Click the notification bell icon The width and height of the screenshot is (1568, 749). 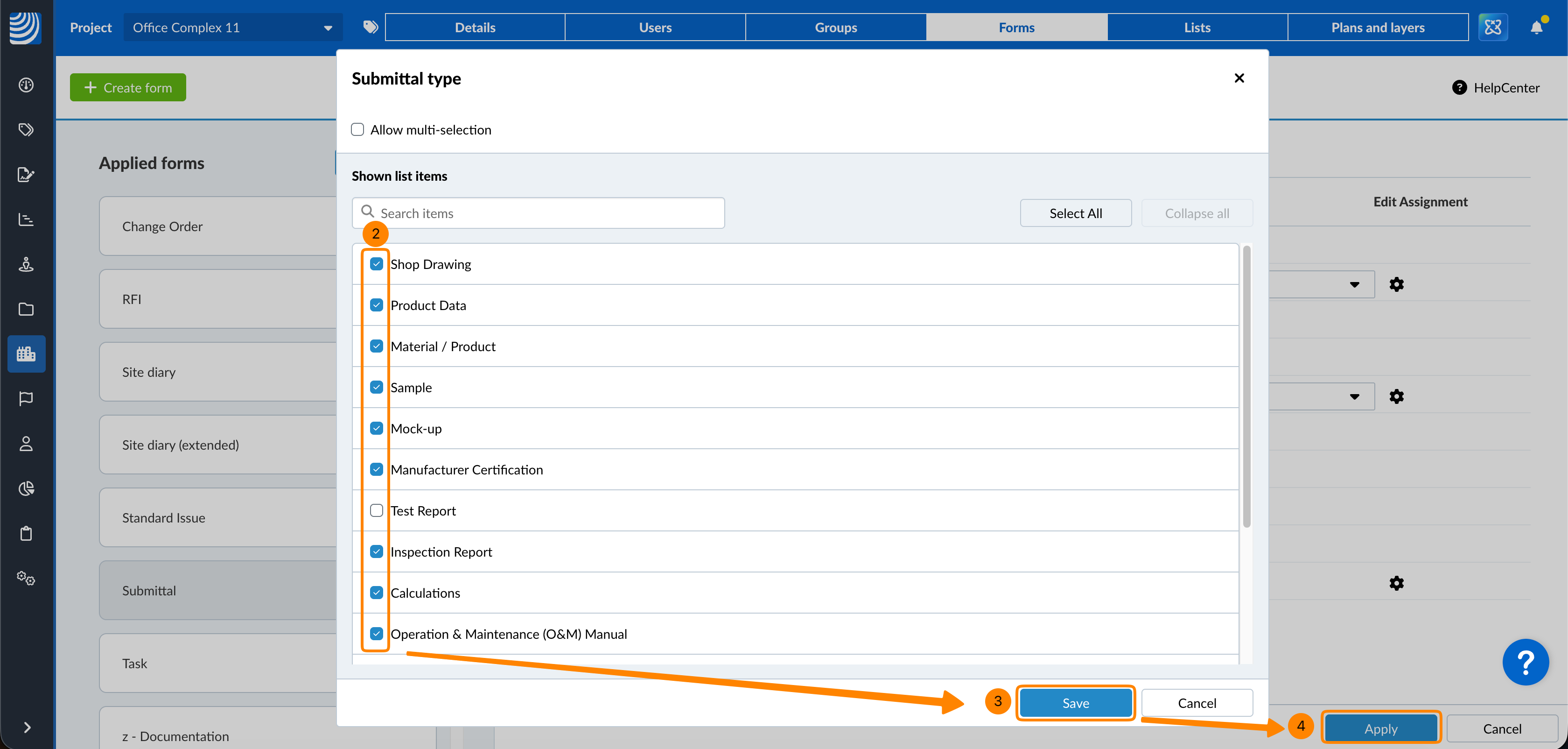[x=1536, y=28]
